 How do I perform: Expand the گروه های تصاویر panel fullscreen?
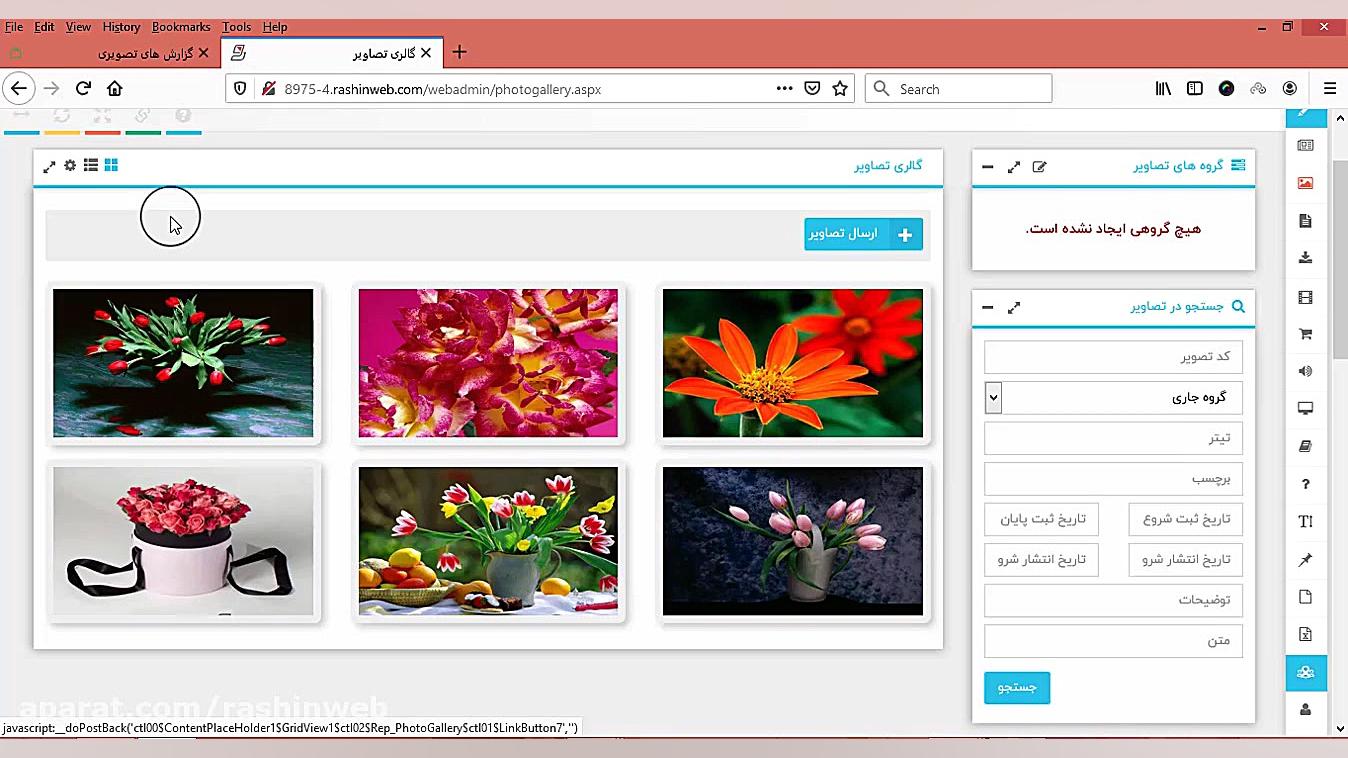1014,167
